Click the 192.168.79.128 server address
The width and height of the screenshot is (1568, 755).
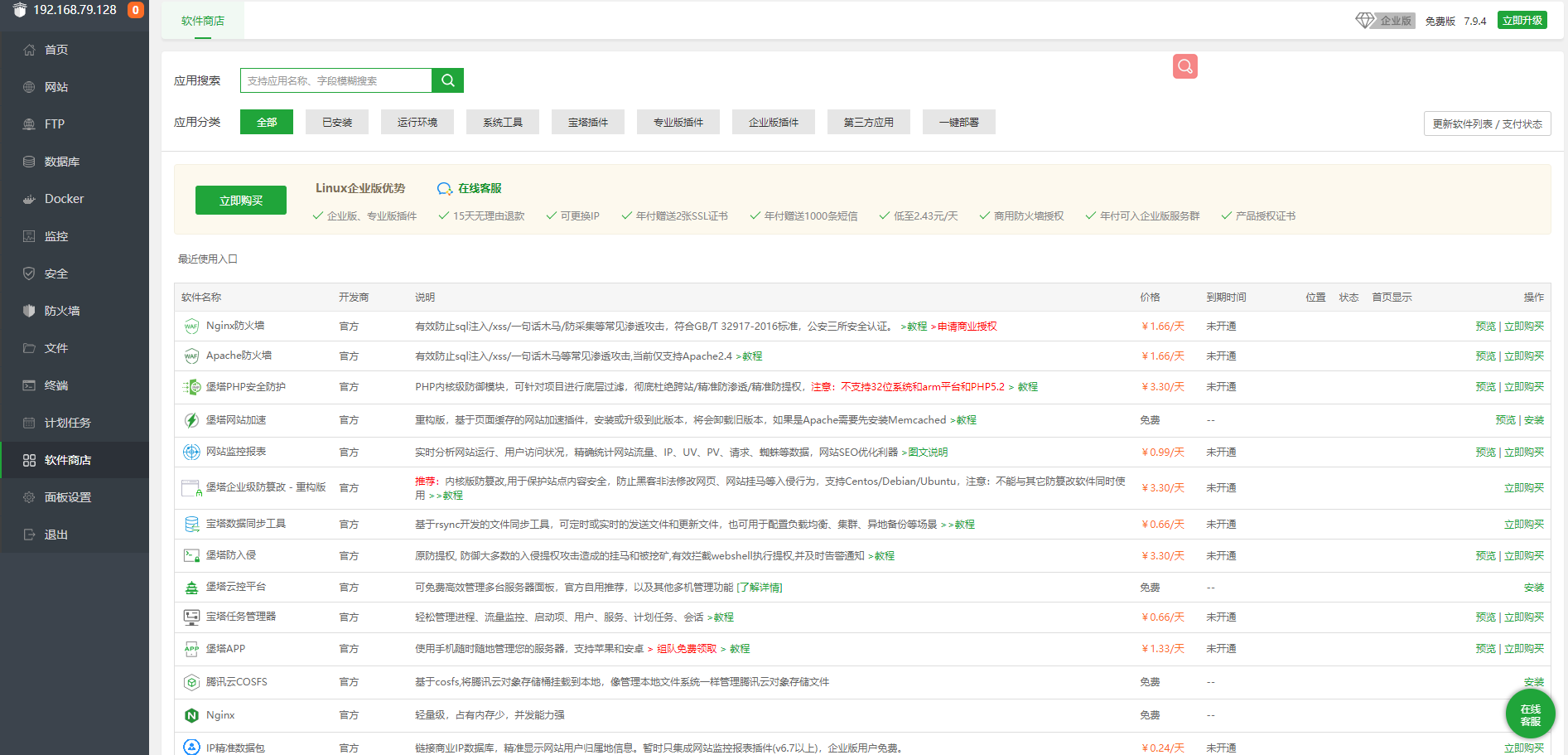(75, 10)
